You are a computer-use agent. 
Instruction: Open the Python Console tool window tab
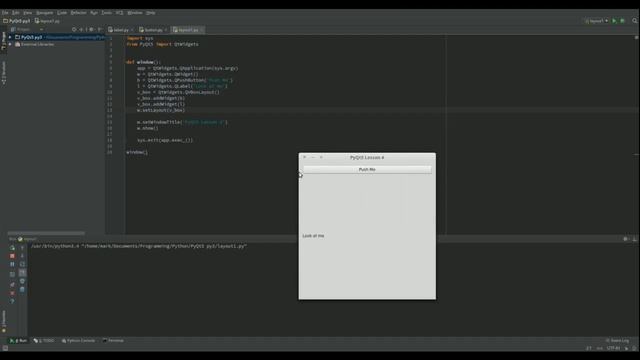(78, 340)
